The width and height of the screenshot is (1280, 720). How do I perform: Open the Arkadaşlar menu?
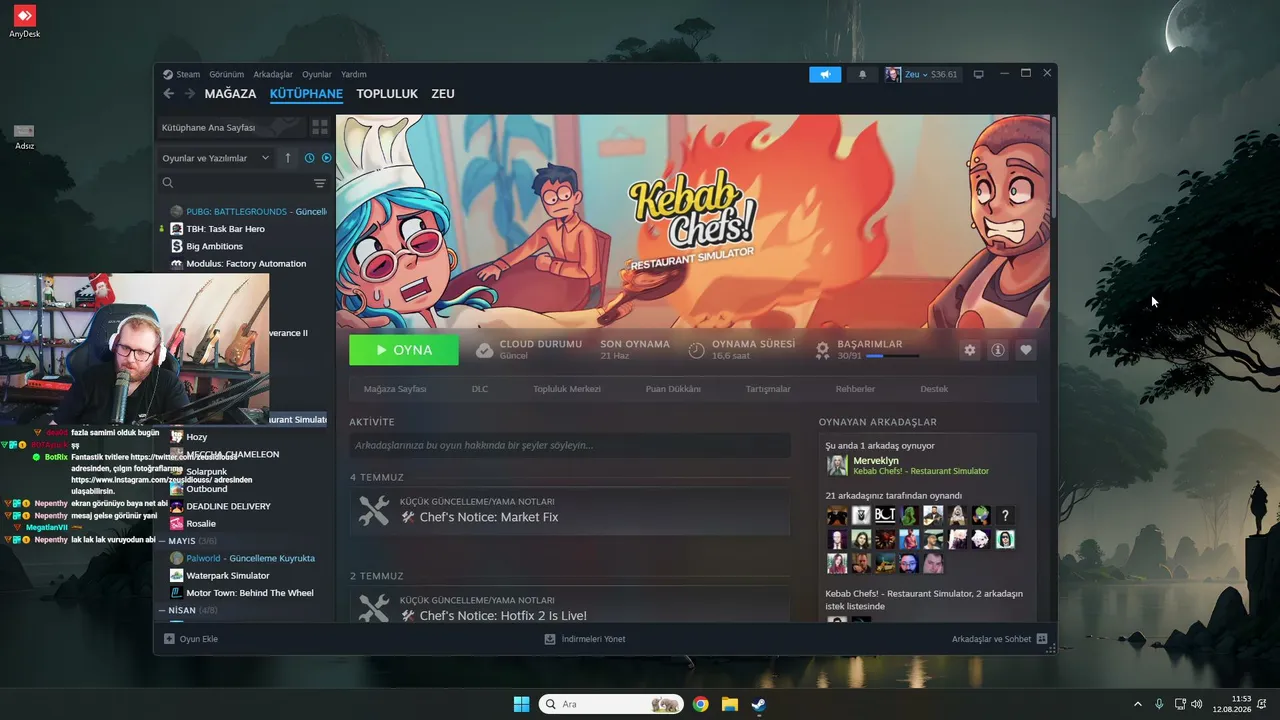pos(273,74)
